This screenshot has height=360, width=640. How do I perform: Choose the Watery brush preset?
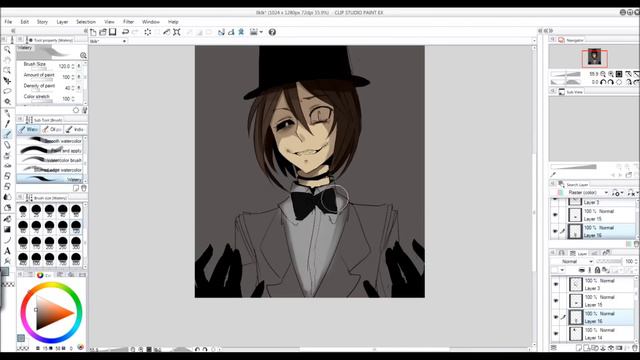click(50, 179)
